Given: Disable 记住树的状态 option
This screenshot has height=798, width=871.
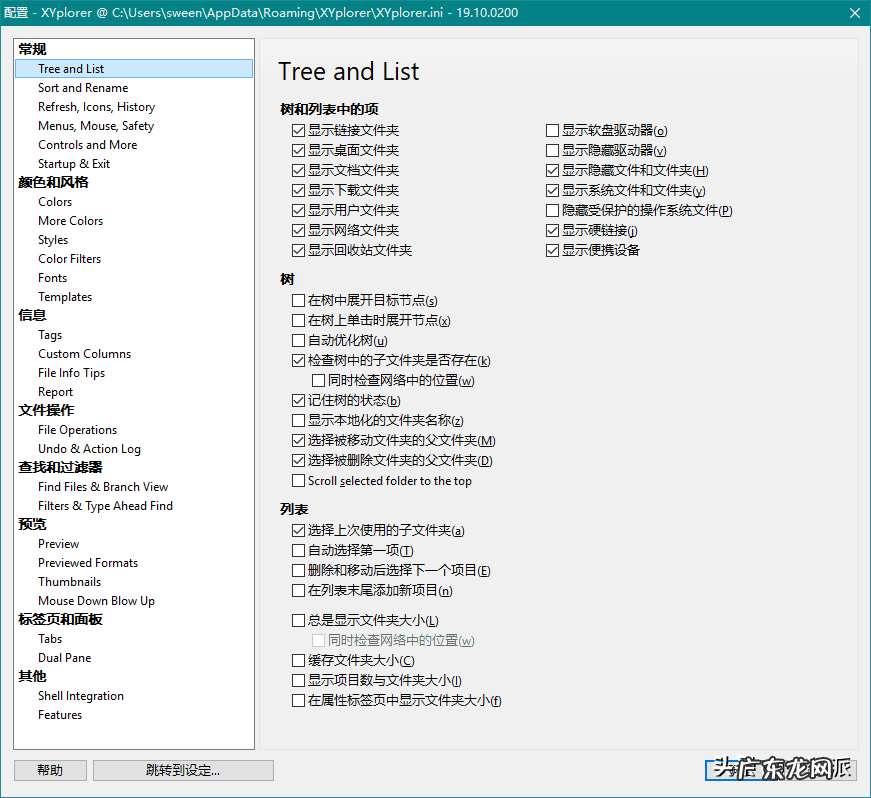Looking at the screenshot, I should pos(298,401).
